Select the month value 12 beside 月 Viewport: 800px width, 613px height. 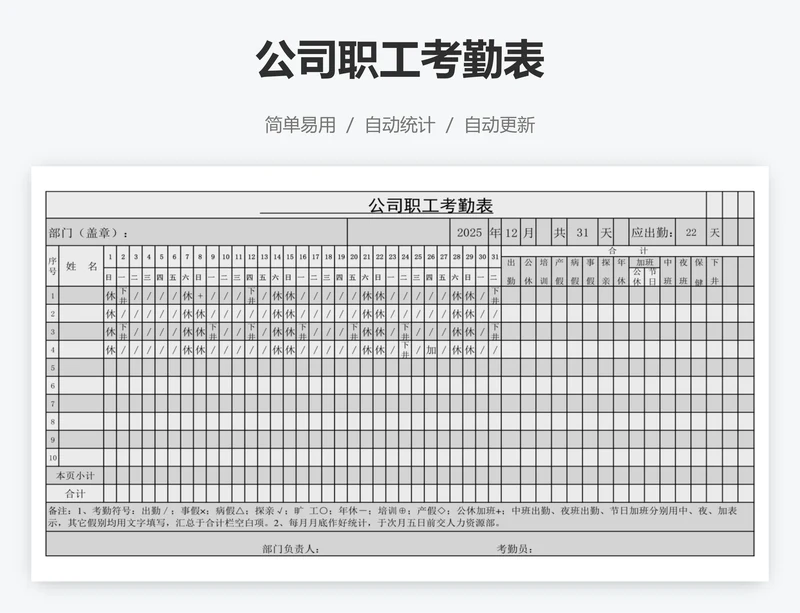[x=511, y=233]
